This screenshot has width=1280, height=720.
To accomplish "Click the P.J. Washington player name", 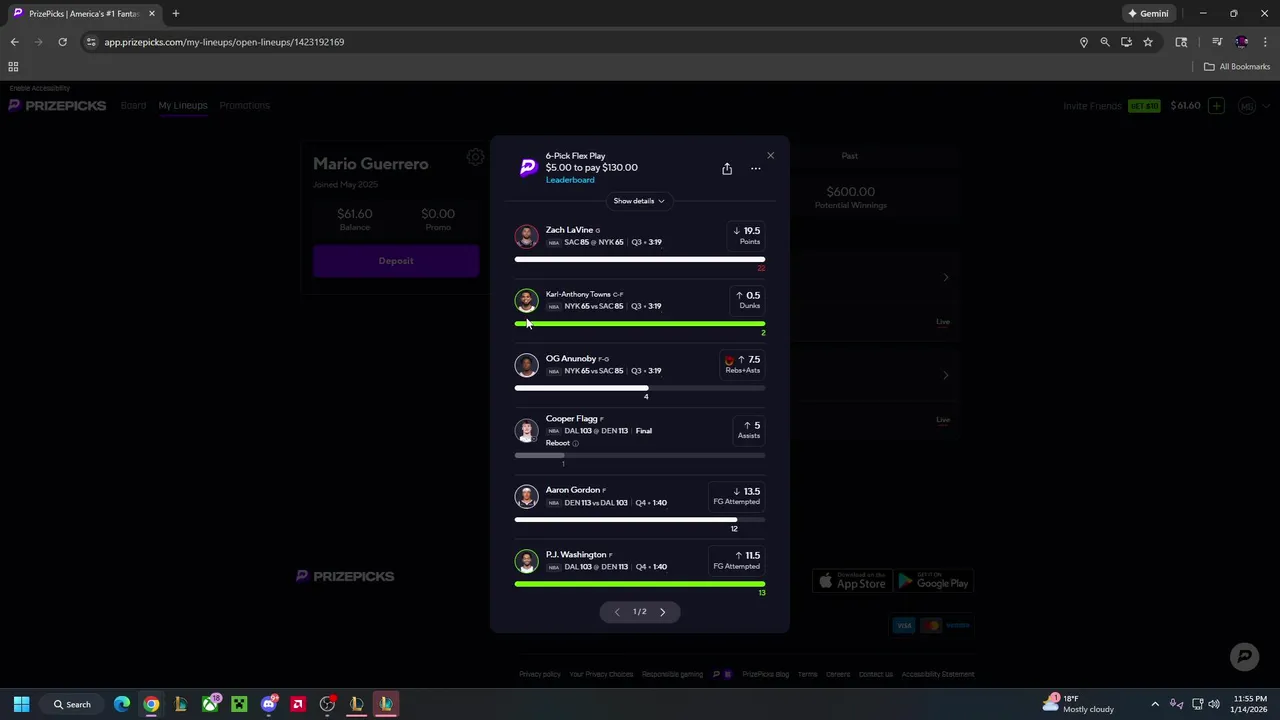I will click(x=576, y=555).
